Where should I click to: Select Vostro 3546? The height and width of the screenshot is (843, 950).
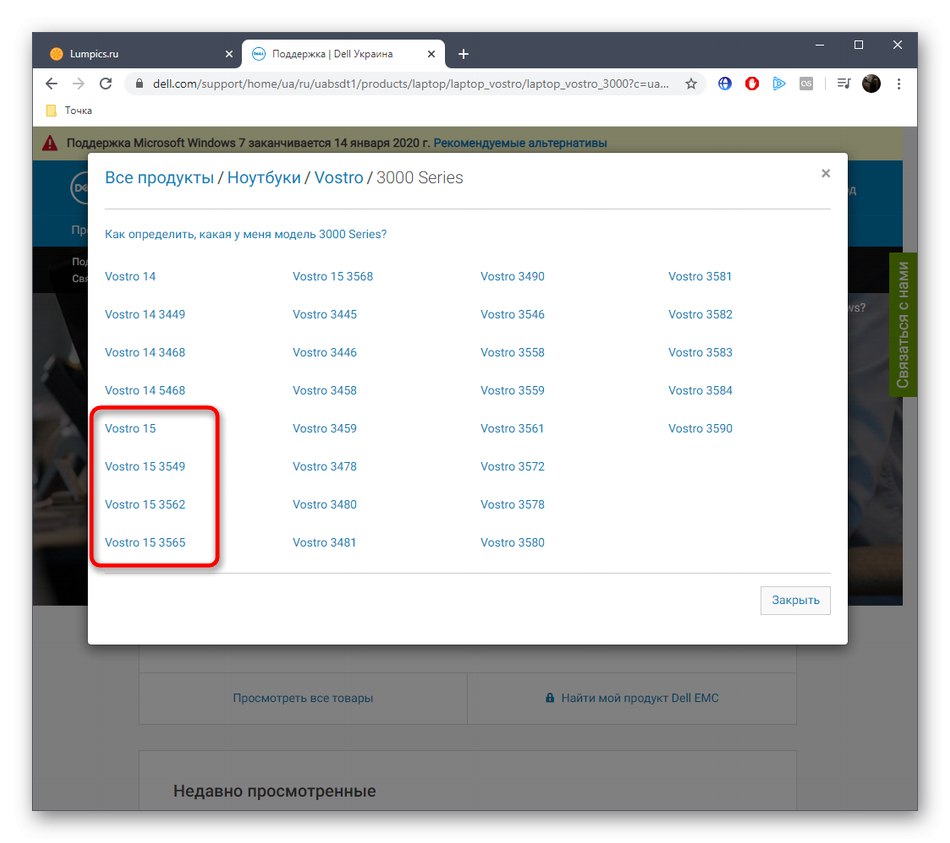tap(513, 315)
